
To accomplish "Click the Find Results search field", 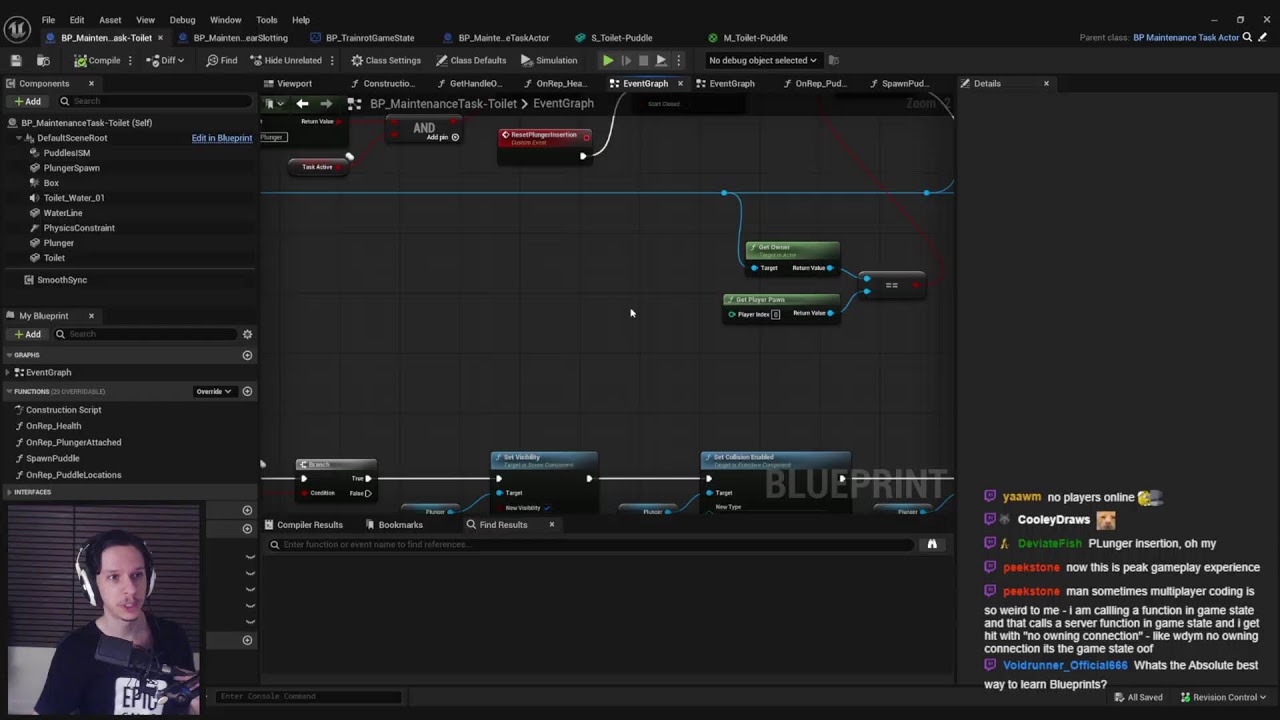I will 591,545.
